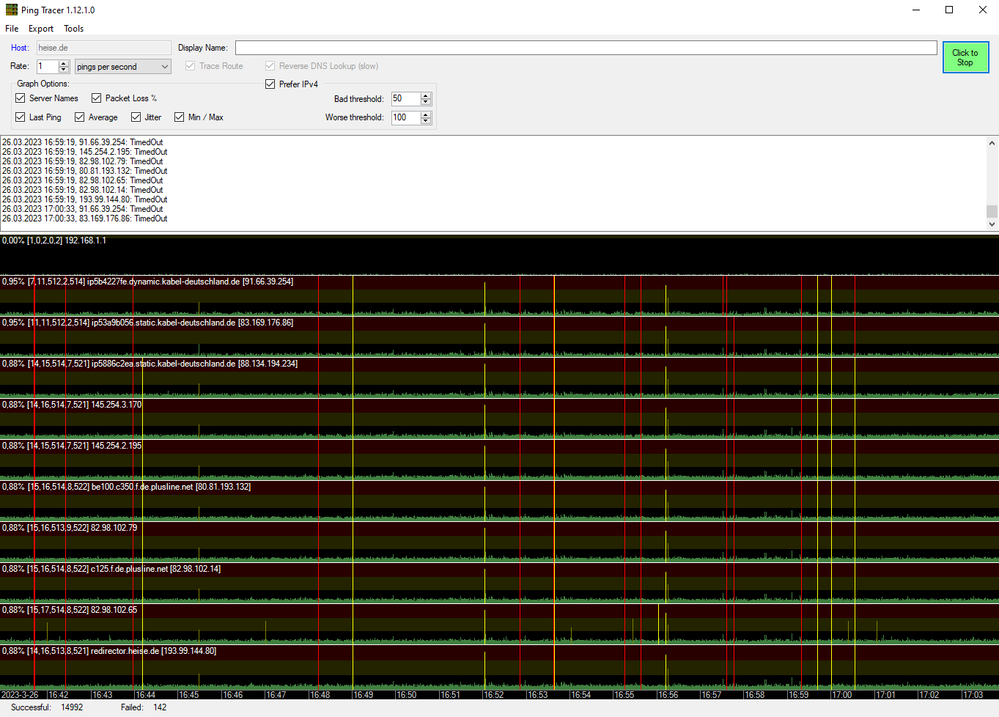
Task: Toggle the Average graph option
Action: [80, 118]
